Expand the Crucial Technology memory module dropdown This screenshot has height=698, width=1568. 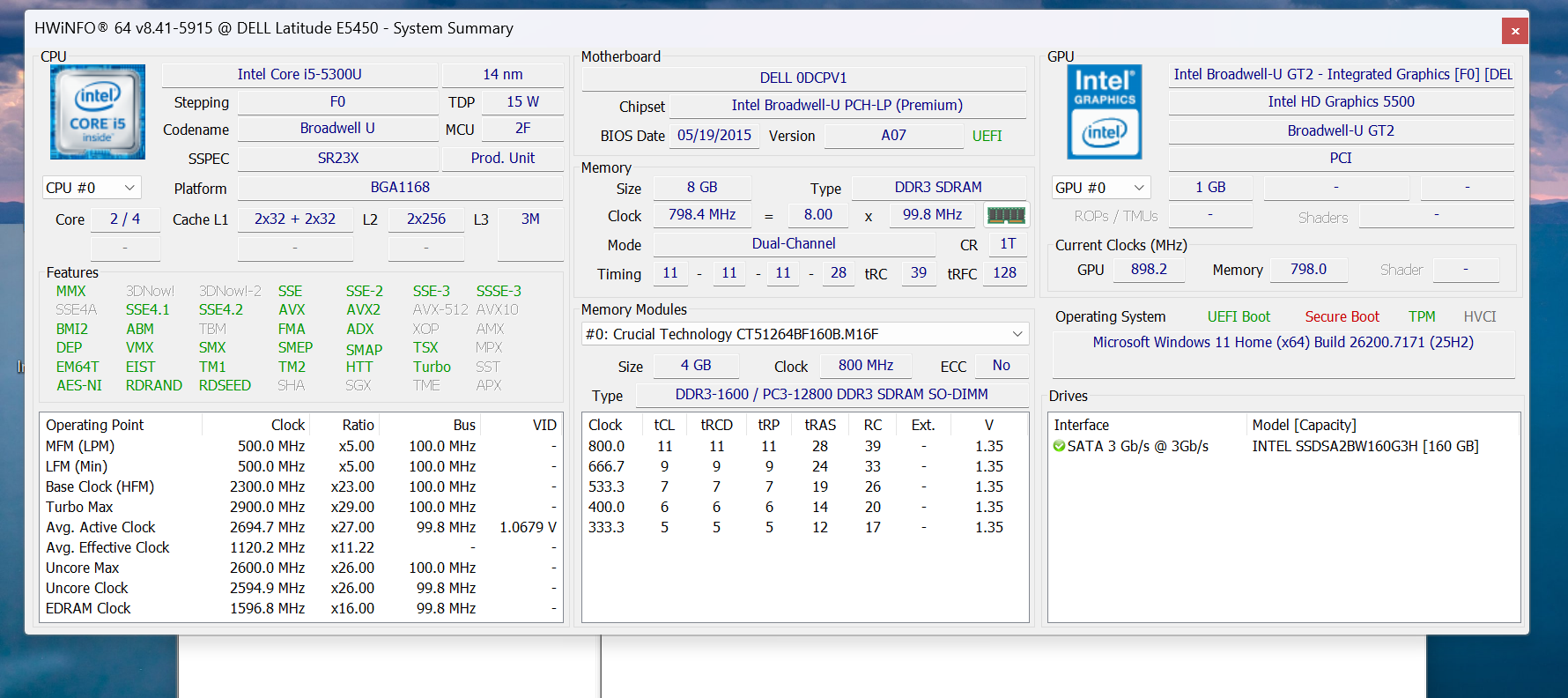click(805, 334)
